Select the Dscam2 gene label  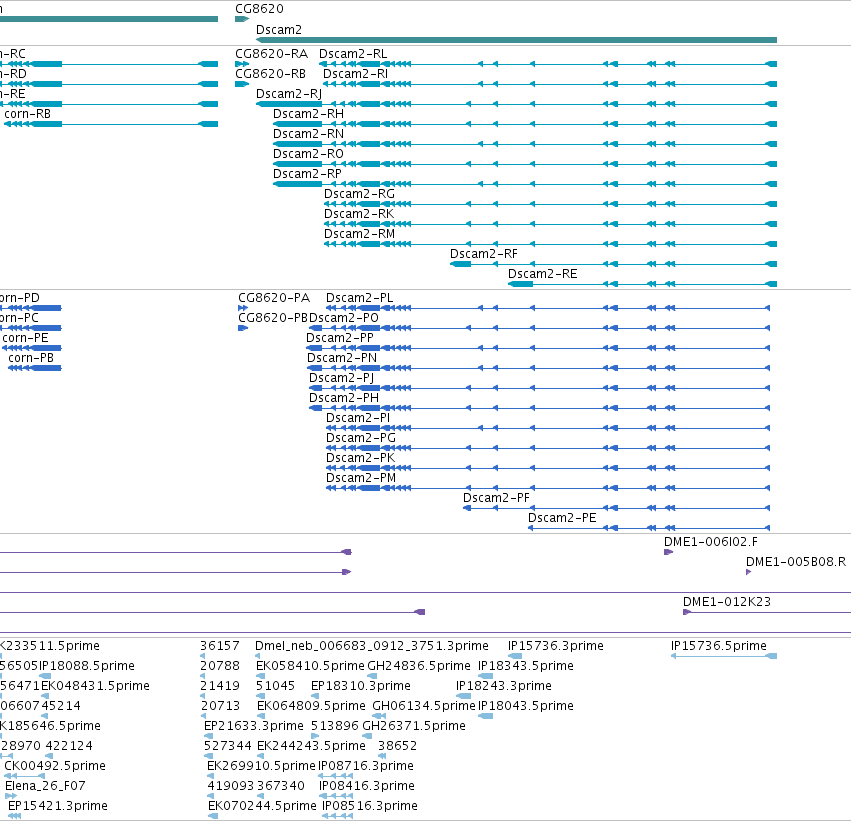pos(278,30)
